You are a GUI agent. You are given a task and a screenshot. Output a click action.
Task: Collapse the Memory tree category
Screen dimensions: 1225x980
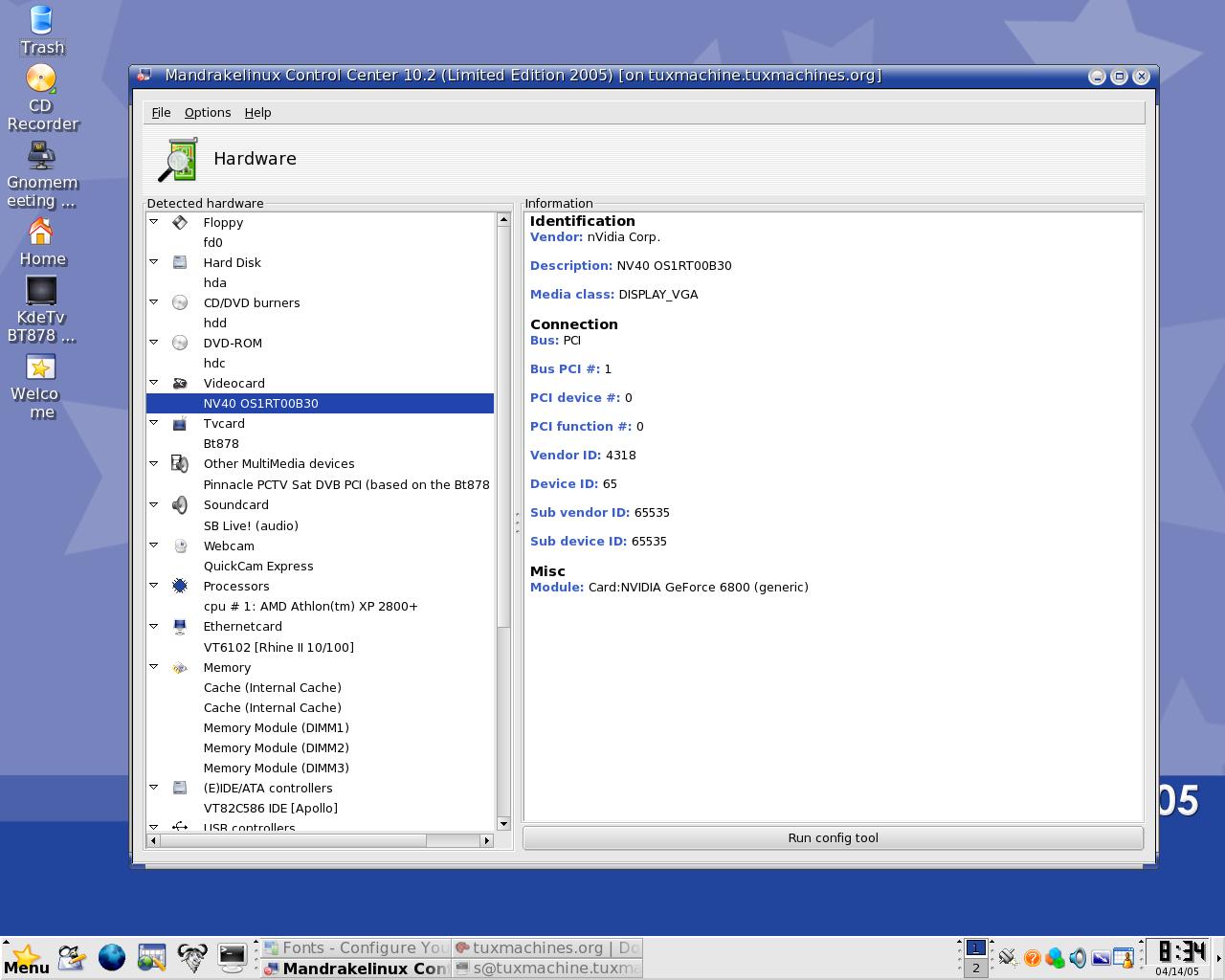point(153,666)
